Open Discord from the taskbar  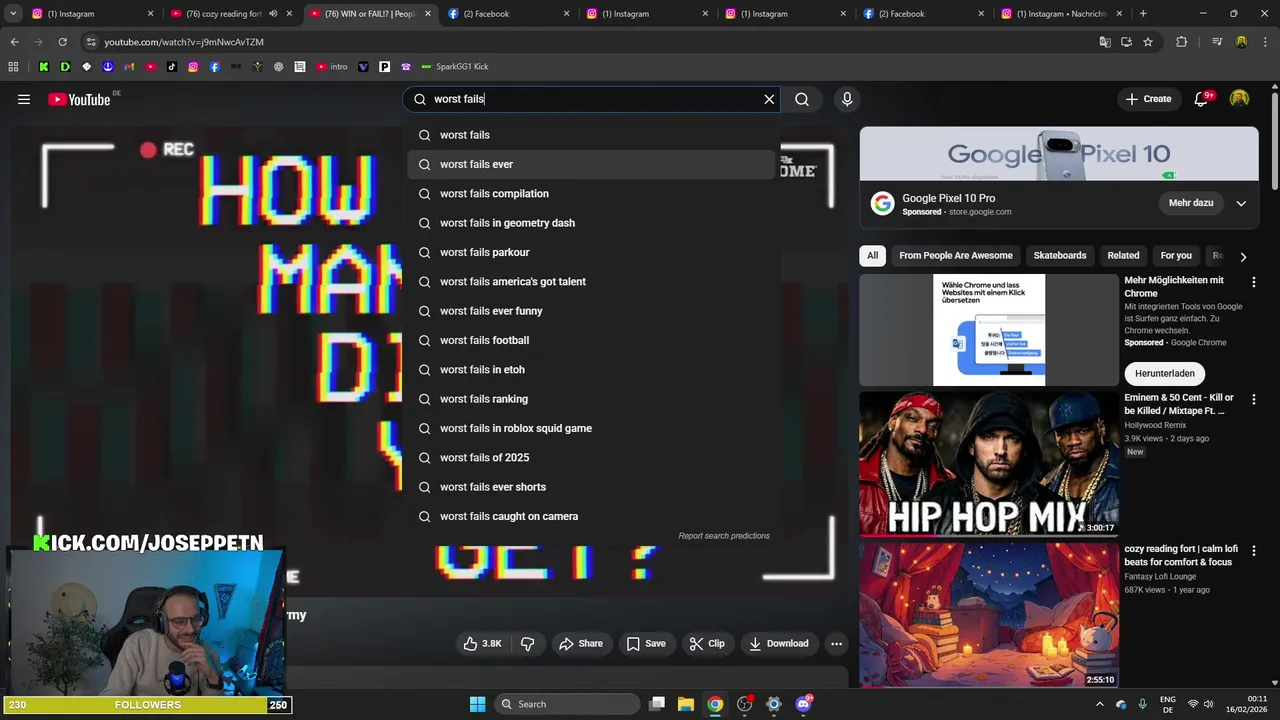pyautogui.click(x=803, y=704)
